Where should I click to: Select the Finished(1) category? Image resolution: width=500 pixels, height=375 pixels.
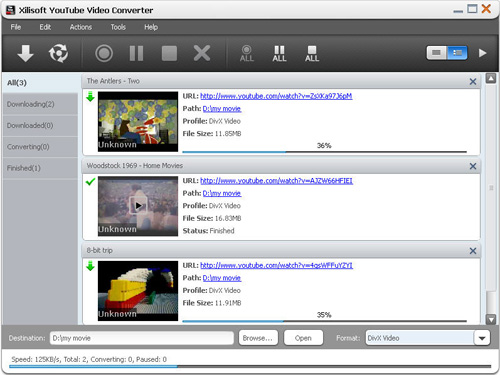tap(40, 168)
